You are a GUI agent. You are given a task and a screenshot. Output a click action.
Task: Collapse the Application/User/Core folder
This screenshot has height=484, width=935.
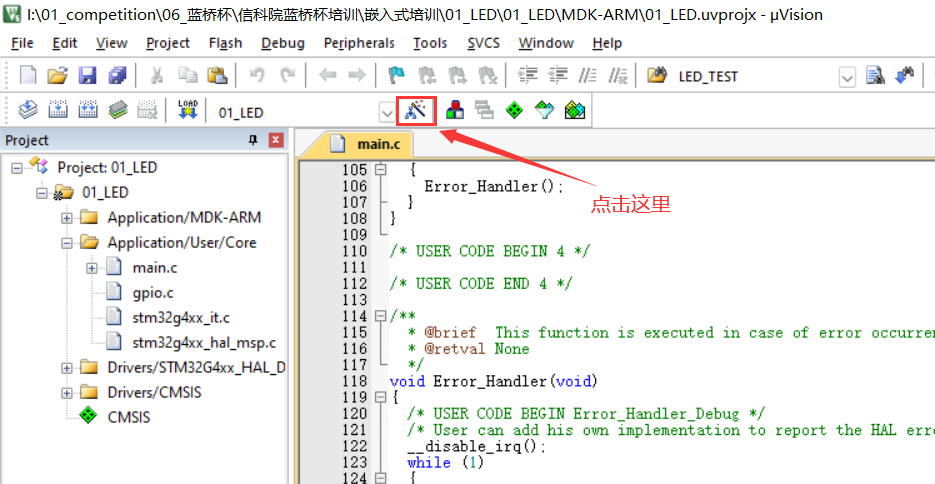pyautogui.click(x=67, y=243)
